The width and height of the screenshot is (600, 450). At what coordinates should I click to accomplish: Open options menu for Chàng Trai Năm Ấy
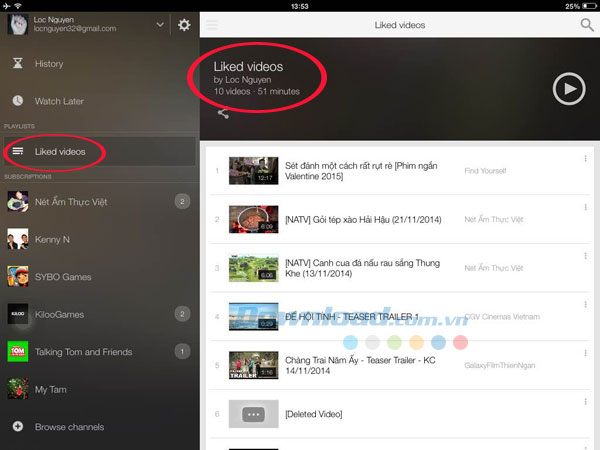tap(585, 353)
